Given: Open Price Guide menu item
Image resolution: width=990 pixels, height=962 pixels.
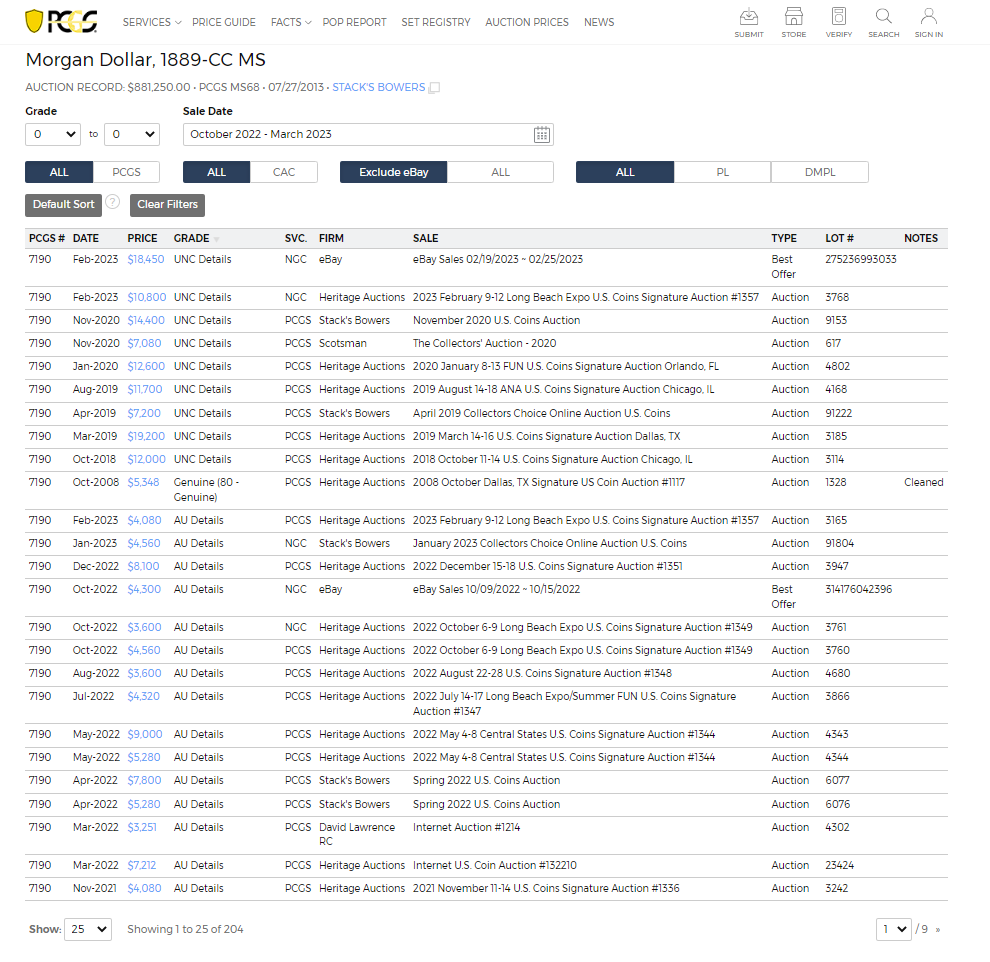Looking at the screenshot, I should pyautogui.click(x=224, y=22).
